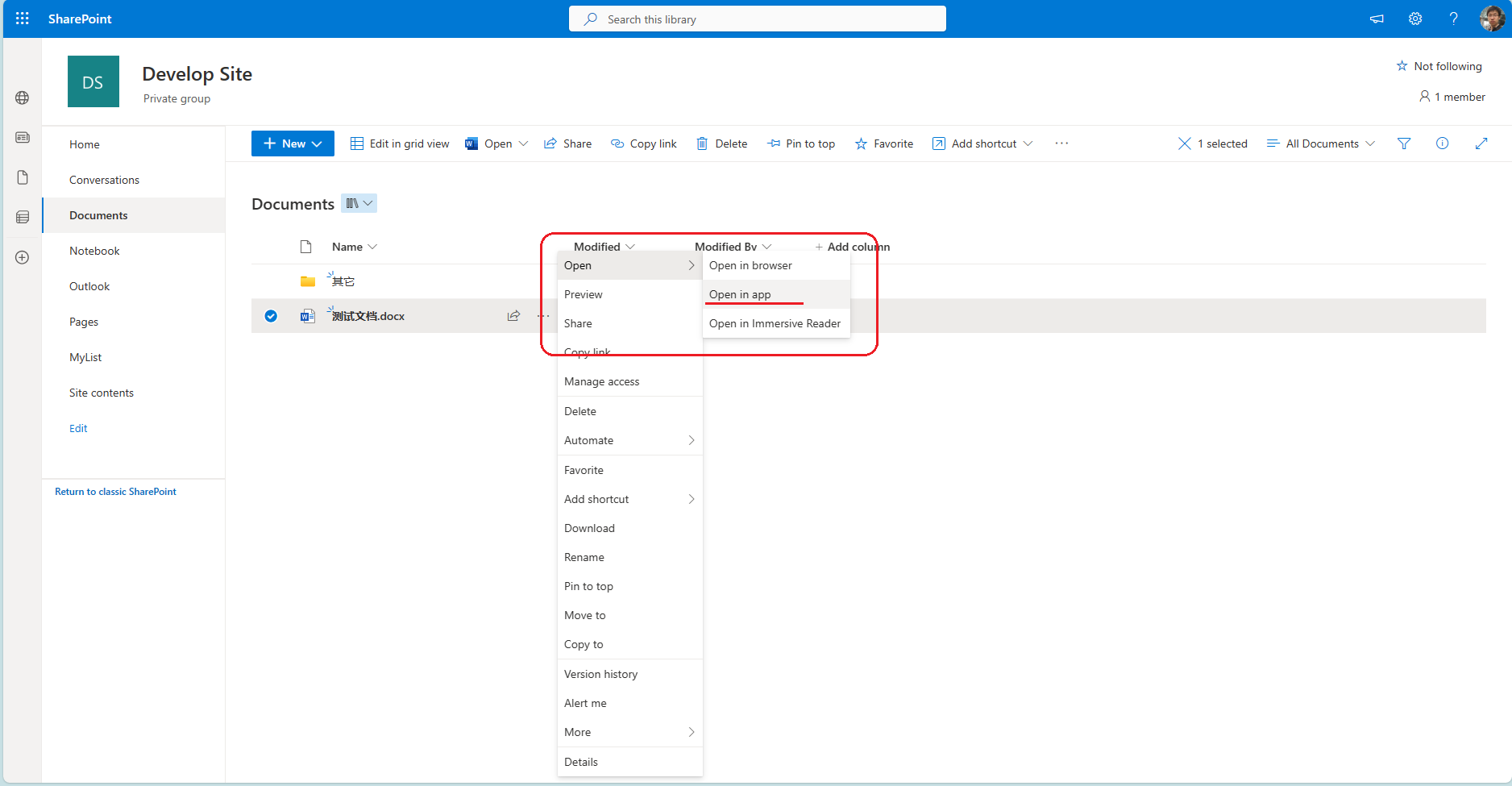Open the Microsoft 365 app launcher
This screenshot has width=1512, height=786.
(22, 18)
